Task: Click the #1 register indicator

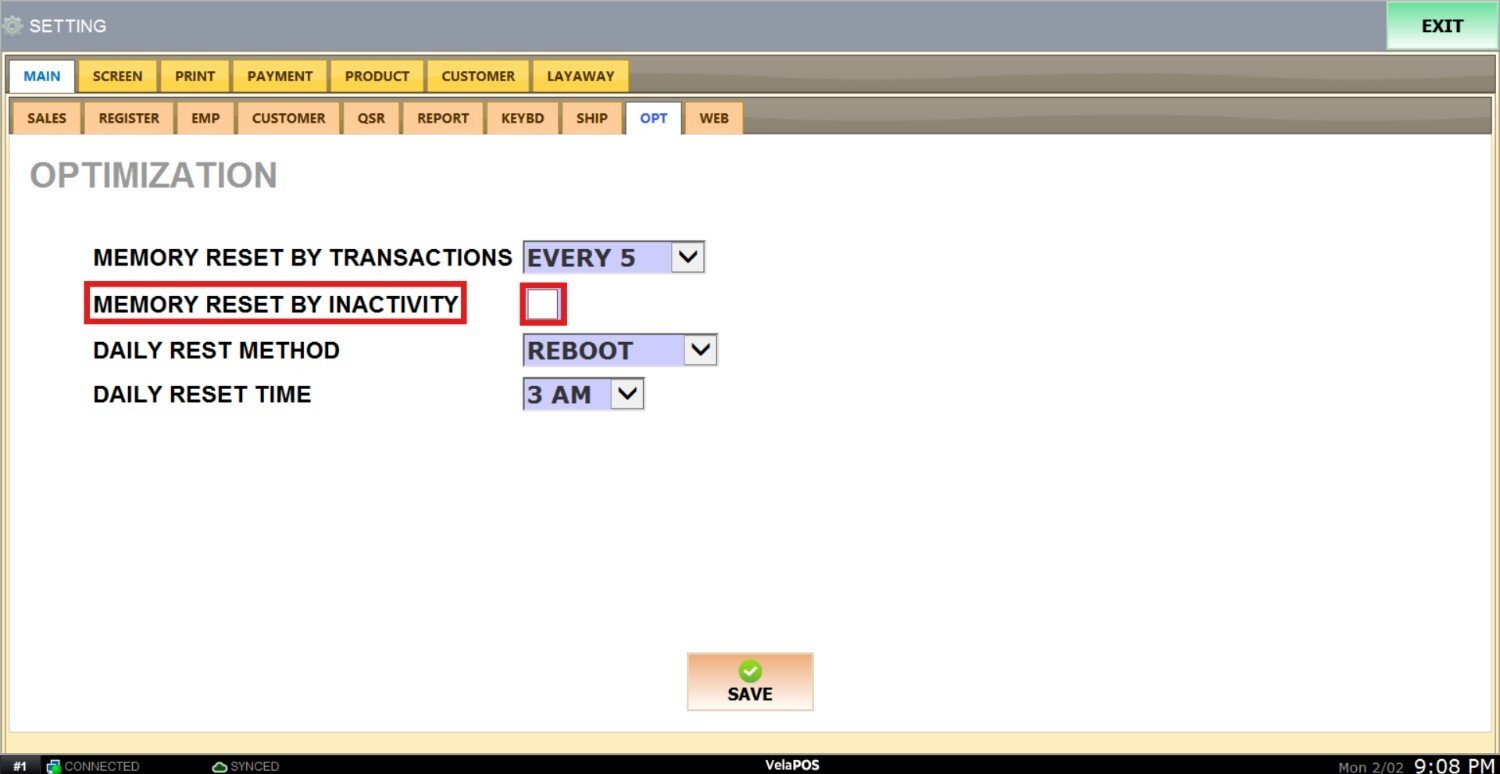Action: tap(20, 766)
